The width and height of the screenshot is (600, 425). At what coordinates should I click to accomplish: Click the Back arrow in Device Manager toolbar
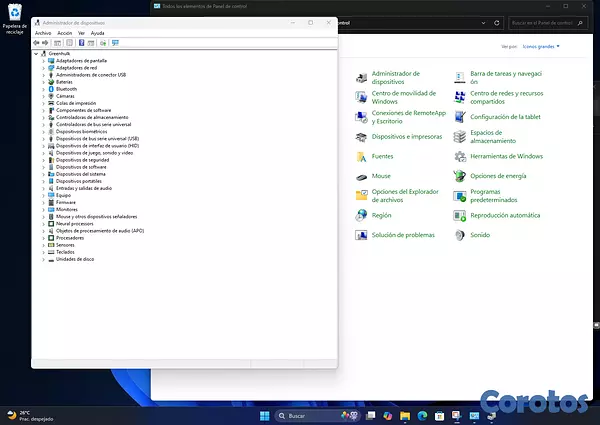(x=36, y=43)
